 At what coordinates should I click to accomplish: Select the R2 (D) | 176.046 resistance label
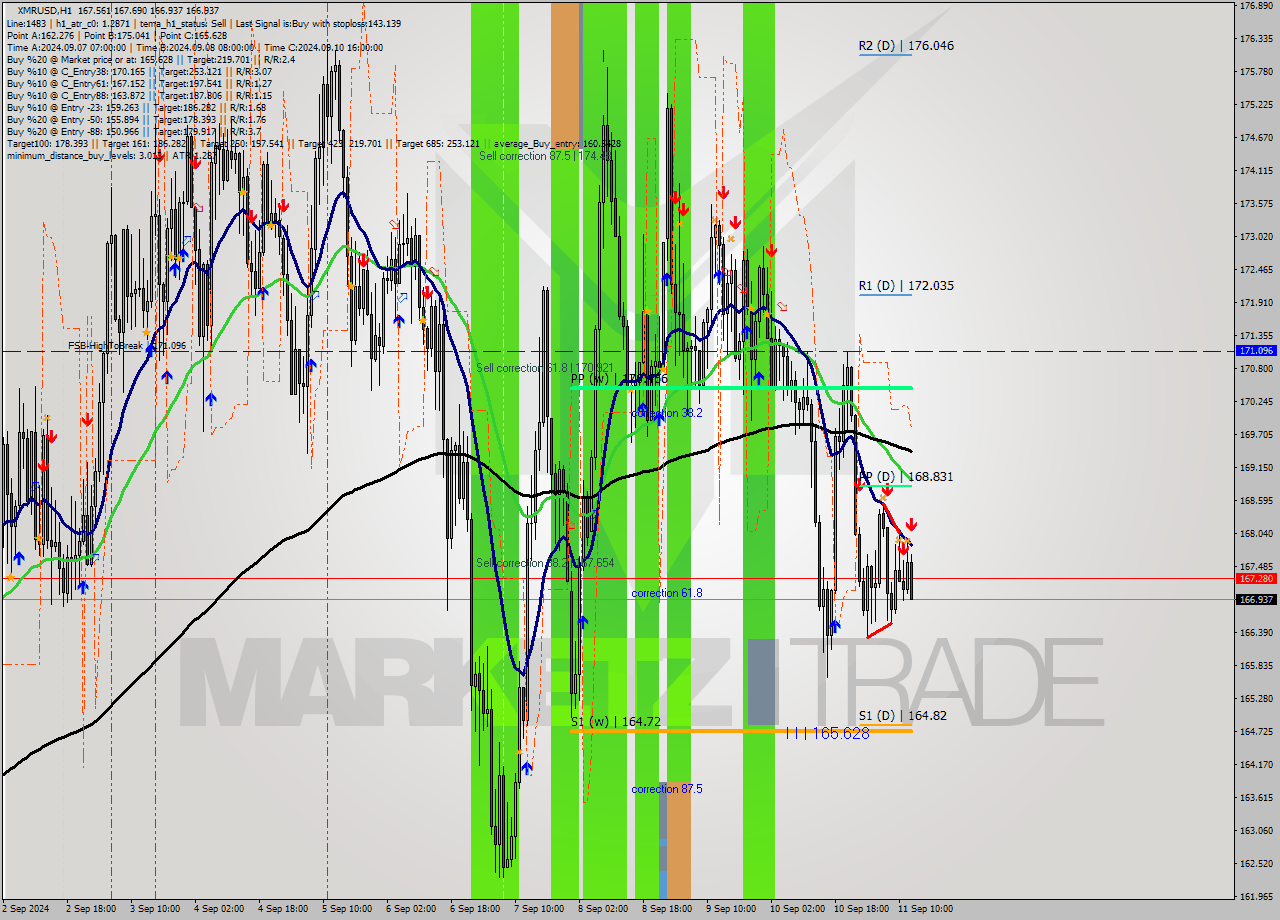coord(905,45)
